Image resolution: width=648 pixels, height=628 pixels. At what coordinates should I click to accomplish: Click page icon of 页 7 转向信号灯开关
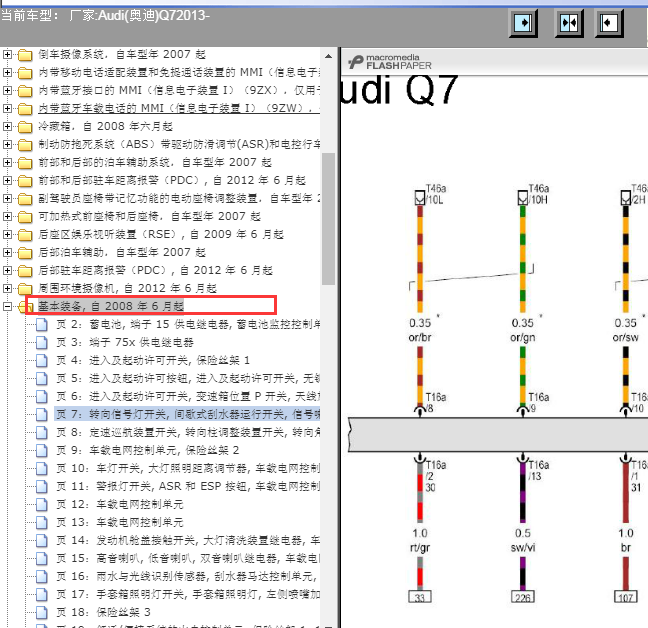click(x=42, y=414)
